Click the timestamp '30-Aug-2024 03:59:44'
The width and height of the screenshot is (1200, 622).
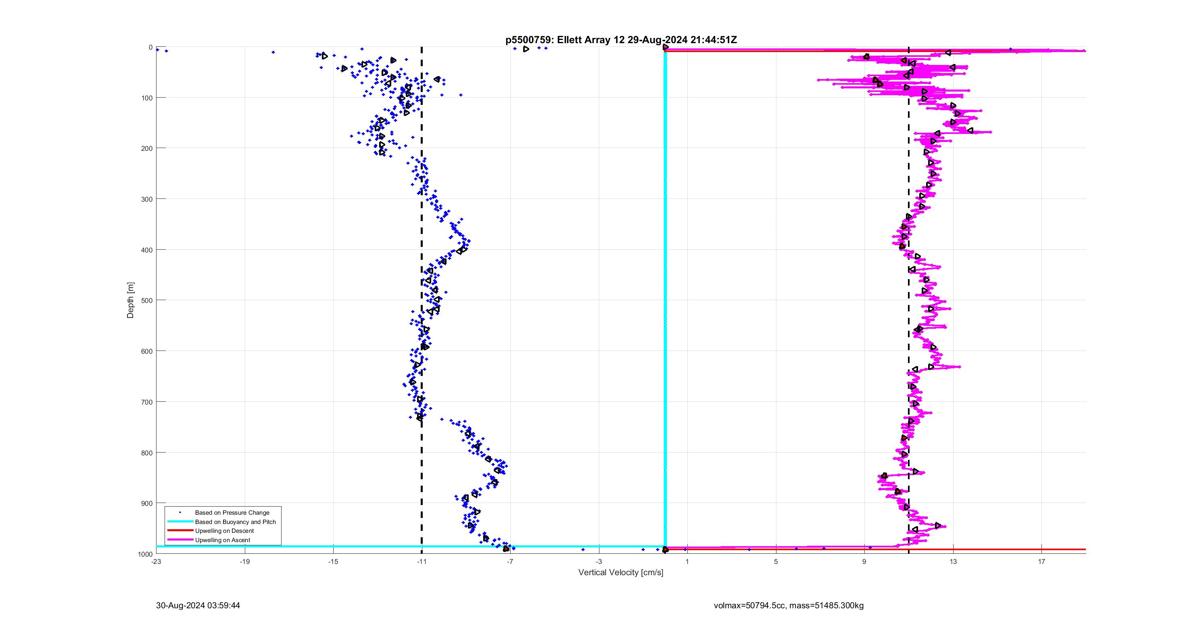coord(198,605)
